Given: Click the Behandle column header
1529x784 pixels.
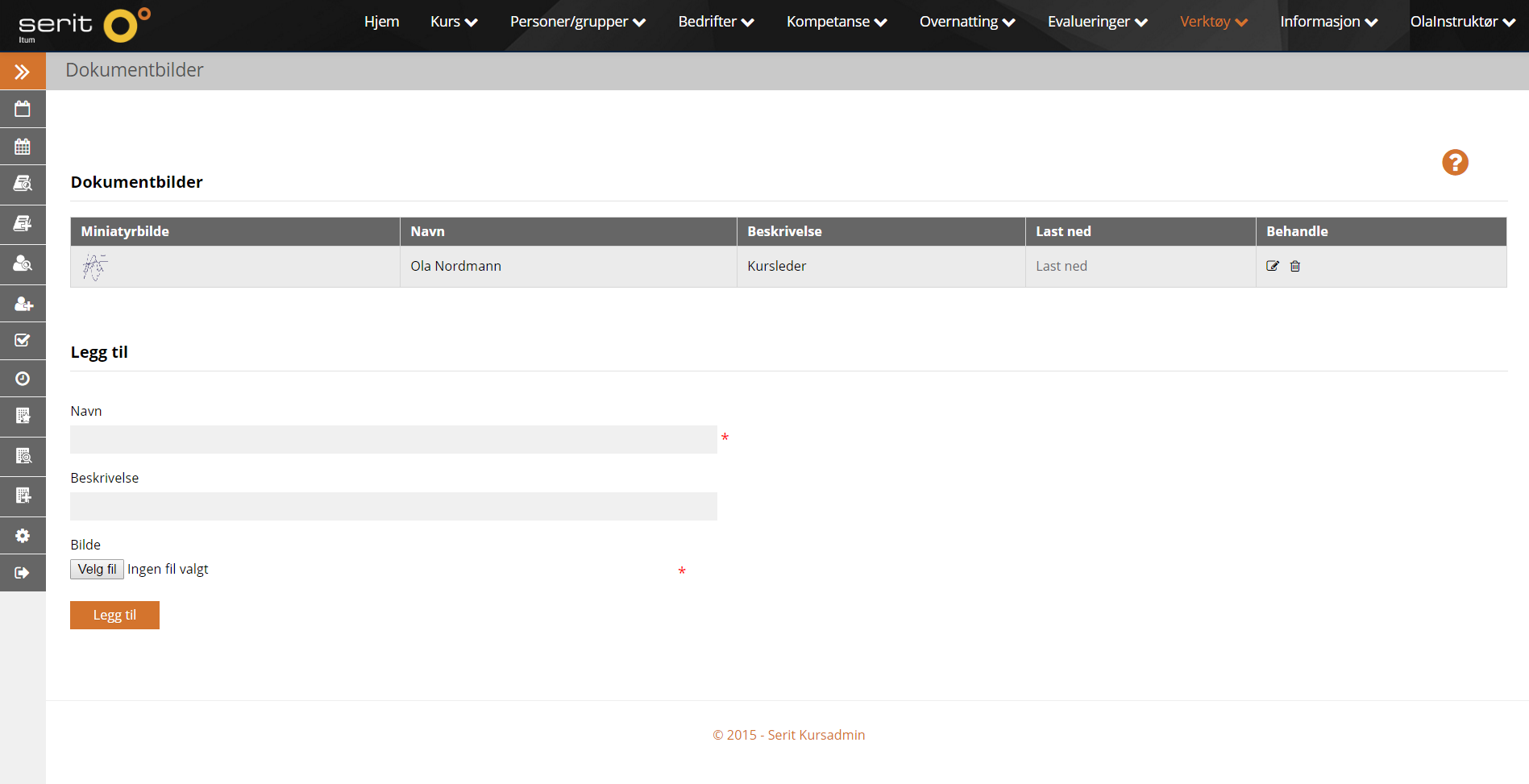Looking at the screenshot, I should pyautogui.click(x=1382, y=231).
